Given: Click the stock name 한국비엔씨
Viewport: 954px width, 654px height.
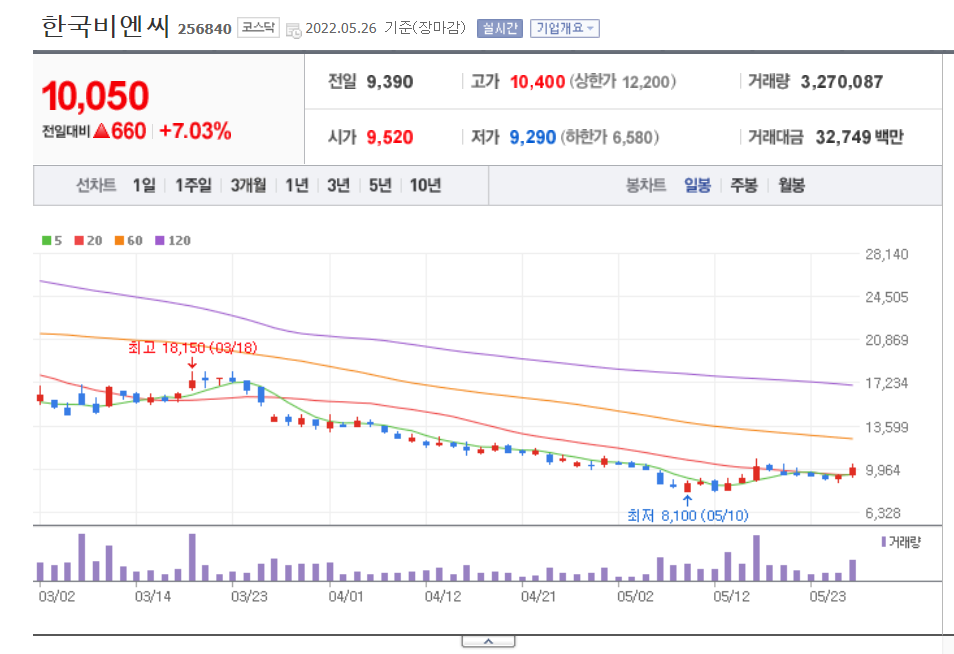Looking at the screenshot, I should pos(105,27).
